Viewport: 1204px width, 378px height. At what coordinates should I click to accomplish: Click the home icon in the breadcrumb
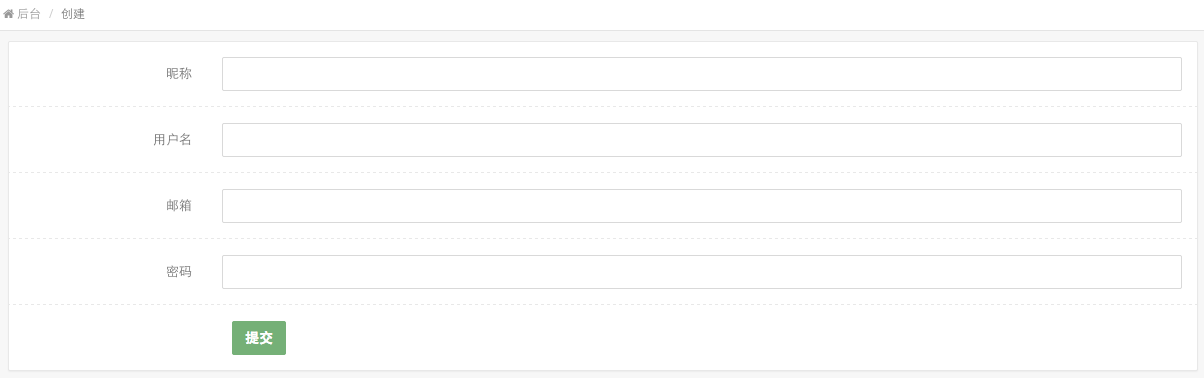8,14
